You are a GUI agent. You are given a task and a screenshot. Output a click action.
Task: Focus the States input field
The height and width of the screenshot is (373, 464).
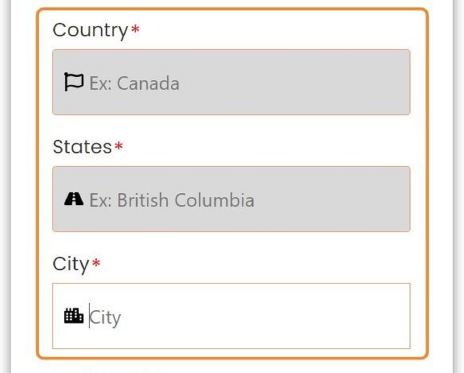[231, 199]
